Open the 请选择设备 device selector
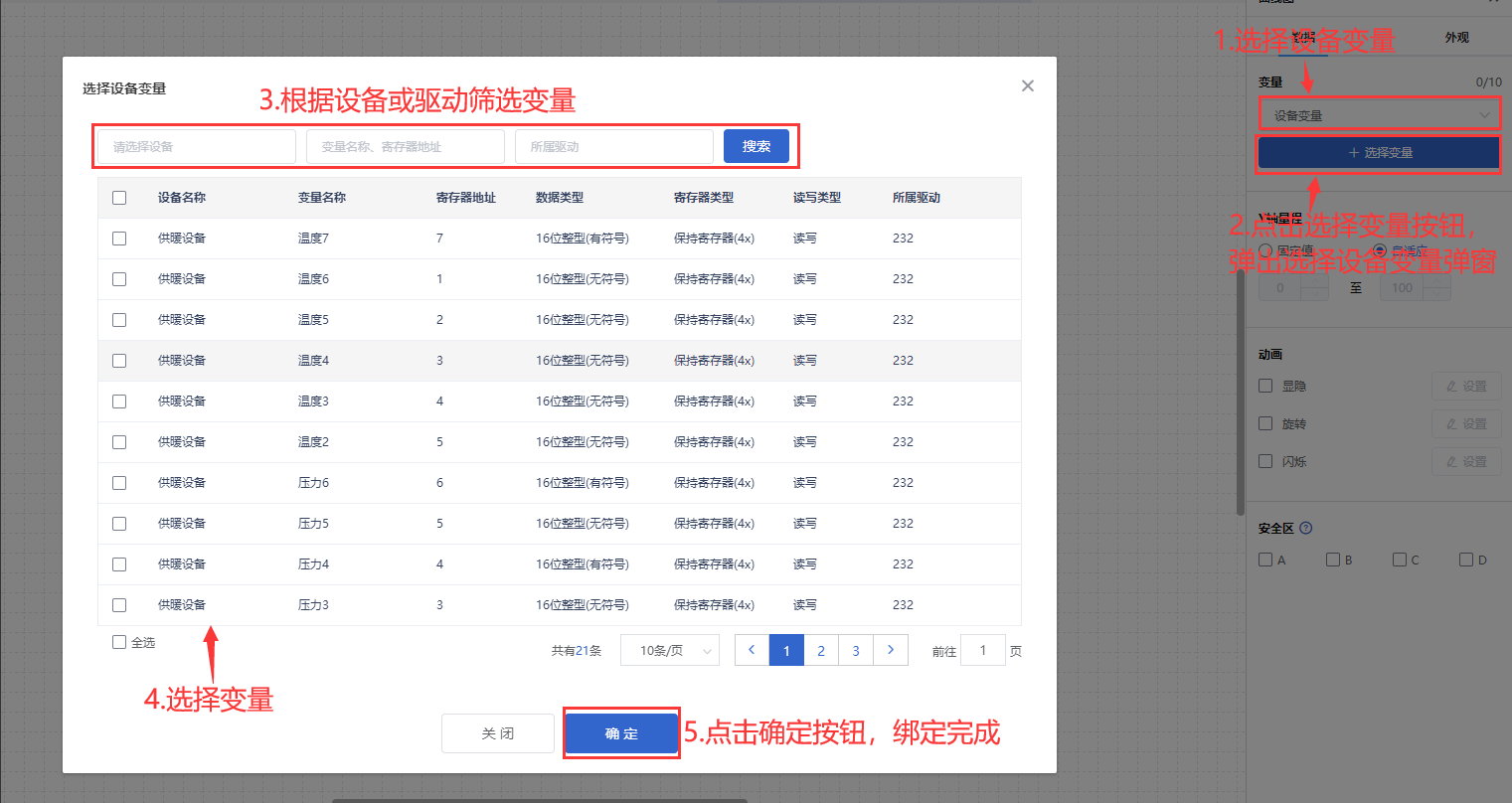1512x803 pixels. [197, 146]
